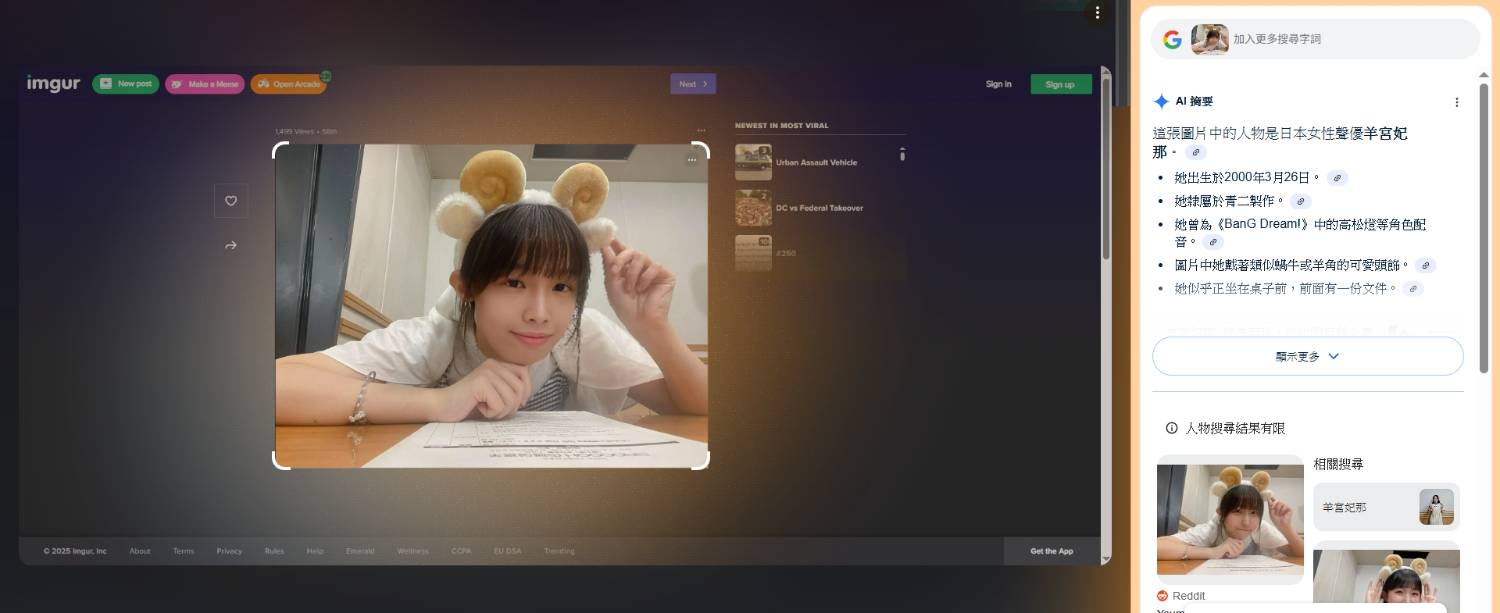Open the Help footer link
Viewport: 1500px width, 613px height.
[315, 551]
